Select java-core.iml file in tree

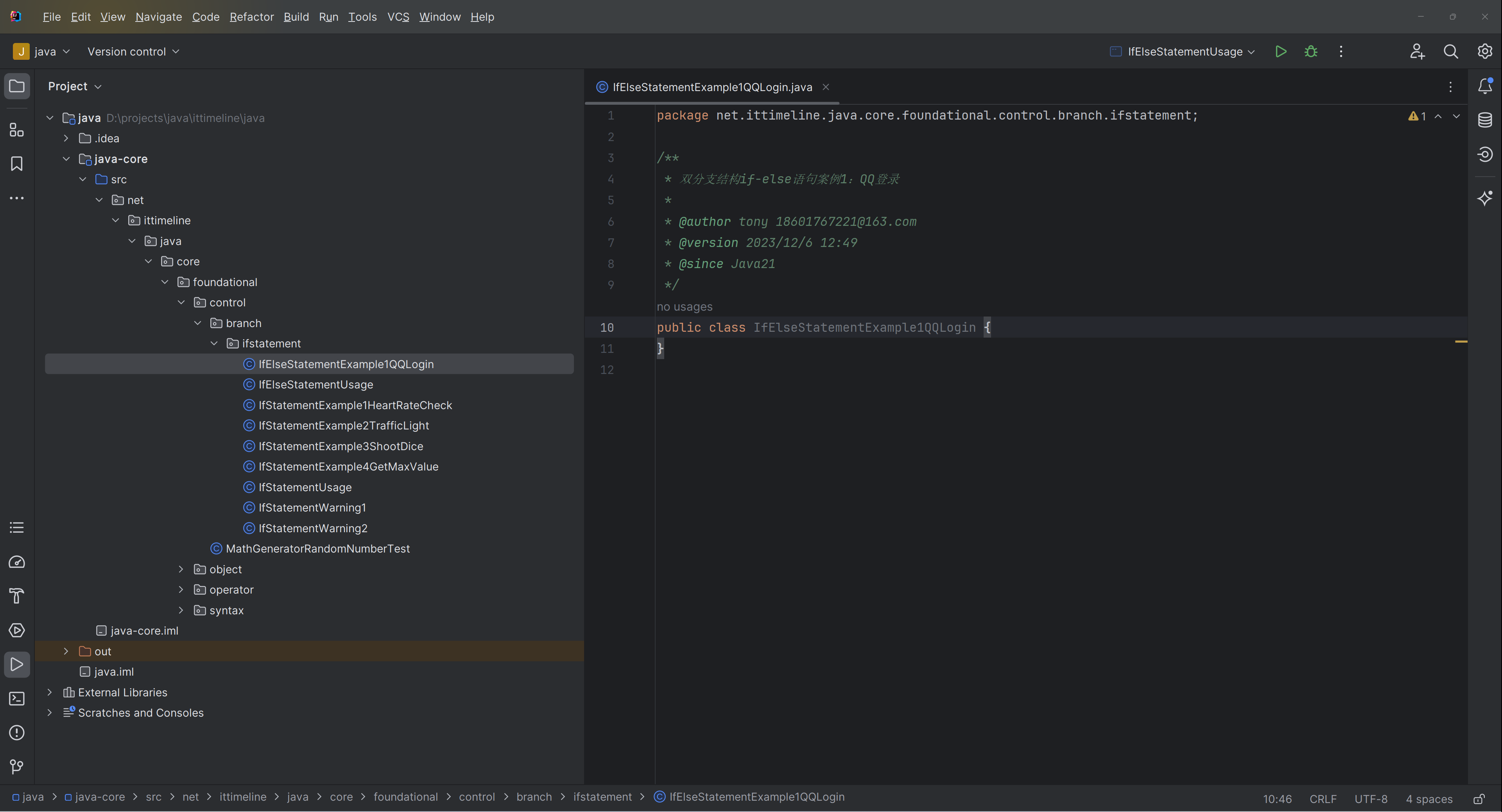coord(144,631)
